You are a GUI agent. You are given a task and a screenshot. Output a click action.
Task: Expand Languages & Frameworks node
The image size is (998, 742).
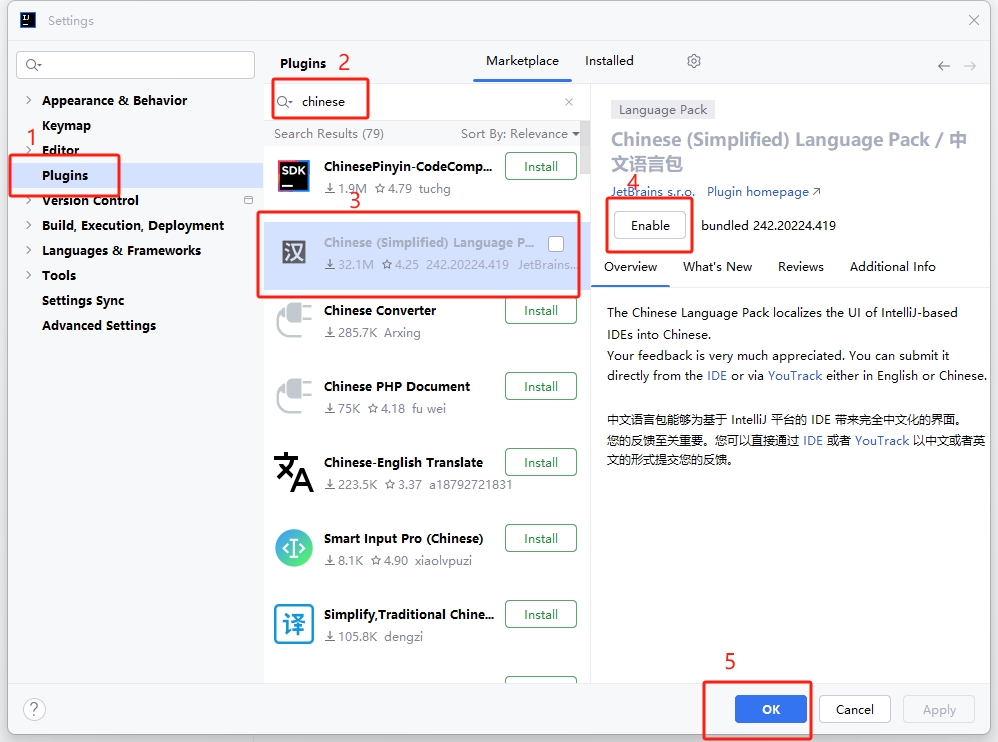29,250
